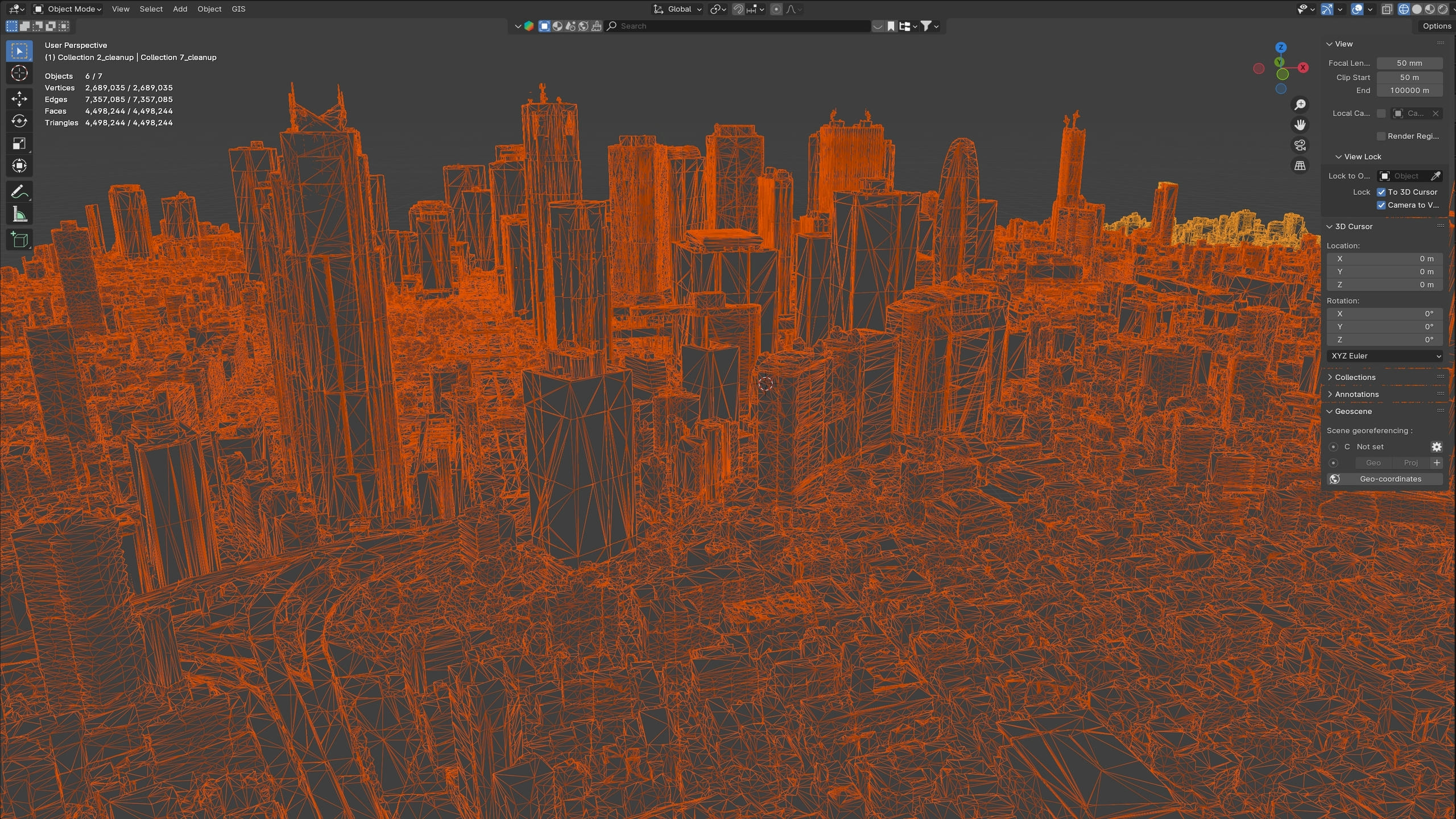Choose the Rotate tool
This screenshot has height=819, width=1456.
click(19, 121)
